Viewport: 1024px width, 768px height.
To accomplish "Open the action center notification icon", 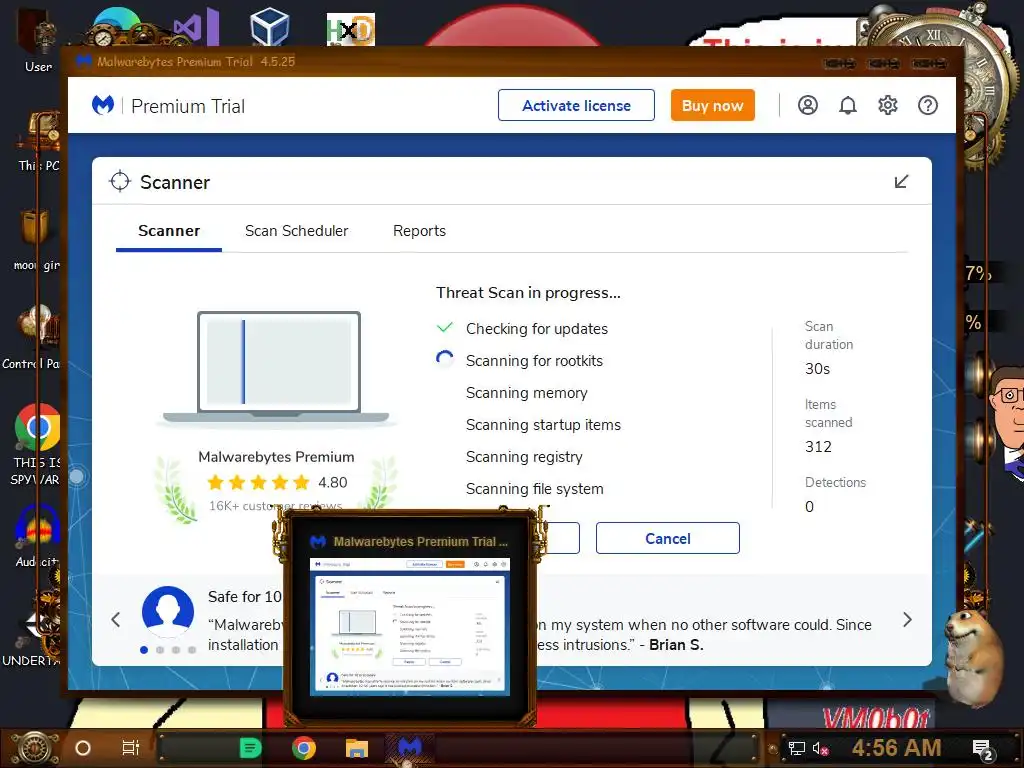I will pyautogui.click(x=982, y=749).
